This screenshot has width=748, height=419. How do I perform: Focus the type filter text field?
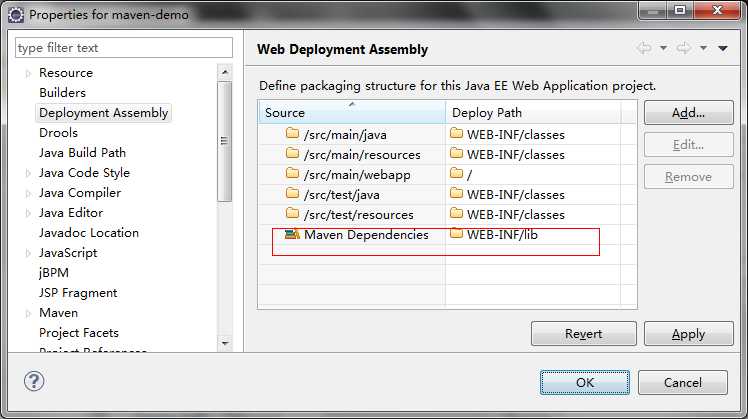124,48
